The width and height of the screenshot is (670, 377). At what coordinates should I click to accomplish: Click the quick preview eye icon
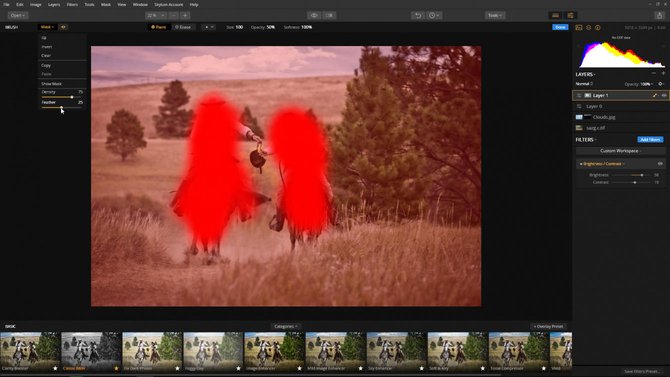click(314, 15)
